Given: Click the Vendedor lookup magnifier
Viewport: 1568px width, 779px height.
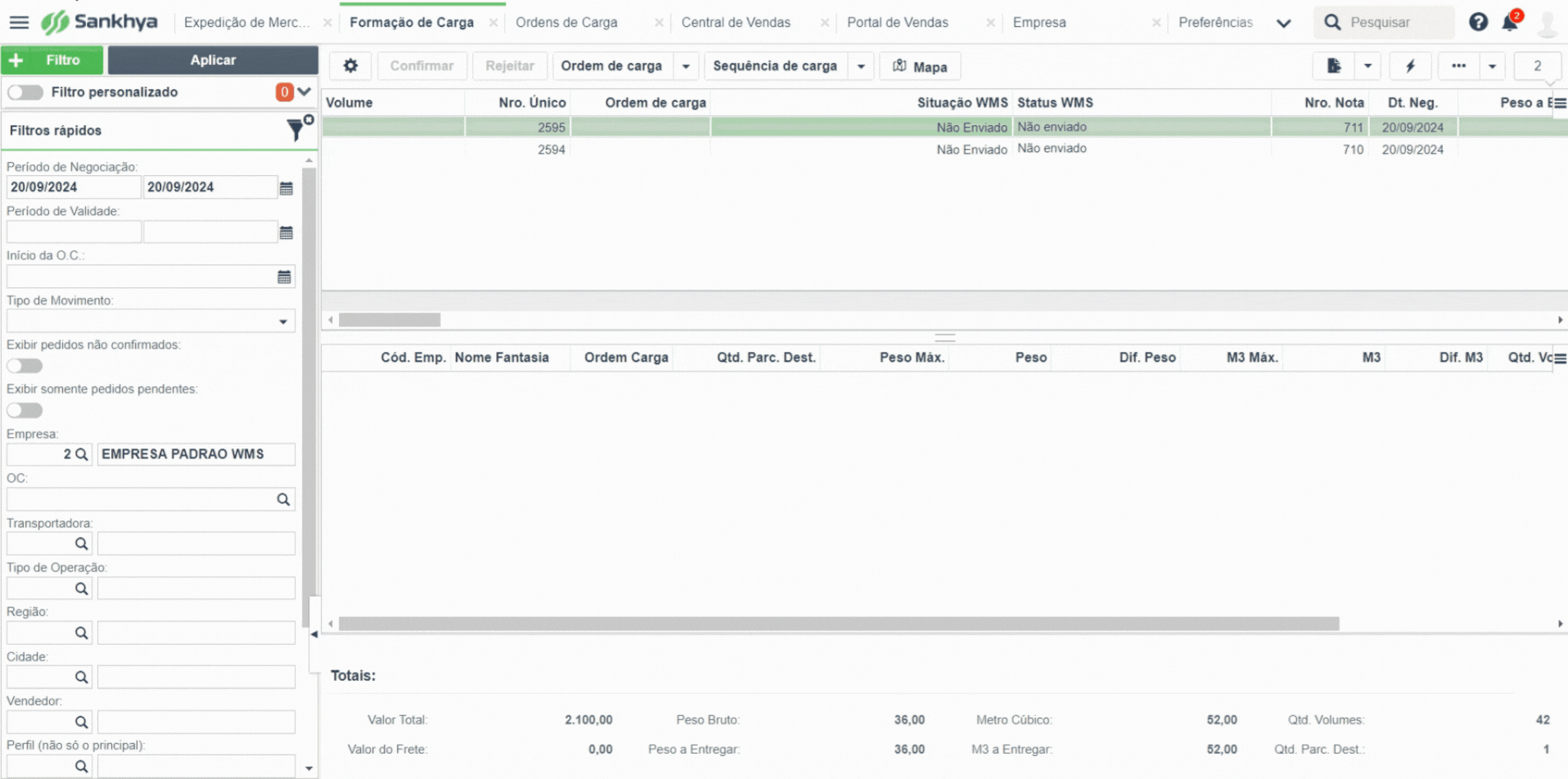Looking at the screenshot, I should click(x=81, y=722).
